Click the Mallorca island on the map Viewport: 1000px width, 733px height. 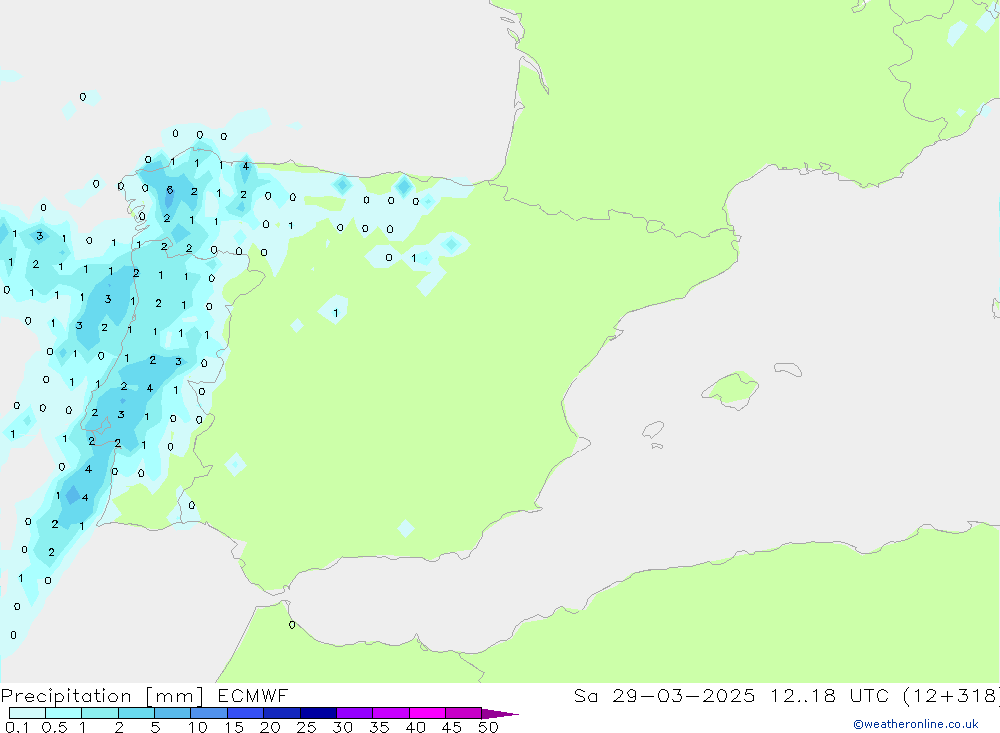pos(731,388)
